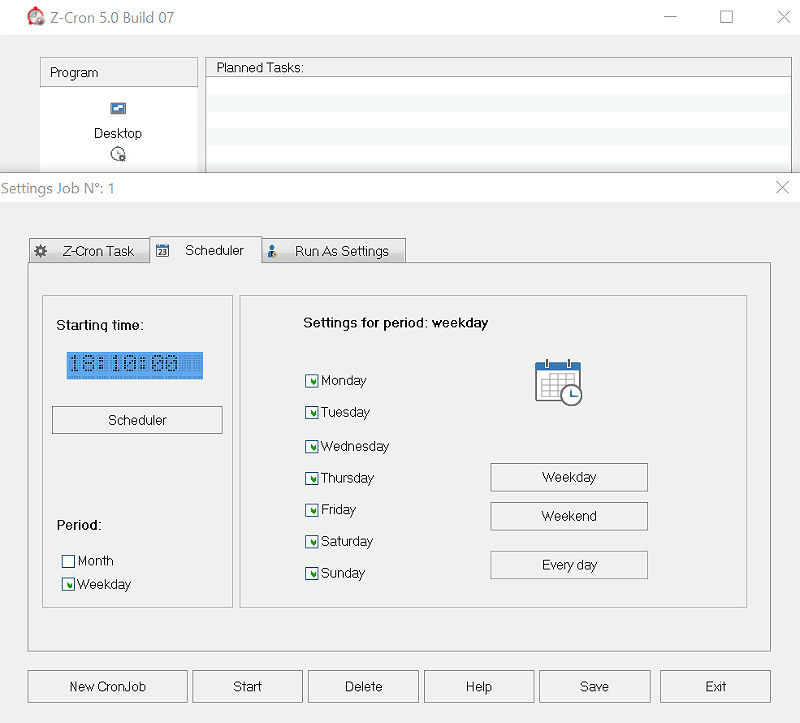This screenshot has width=800, height=723.
Task: Maximize the Z-Cron main window
Action: [x=727, y=17]
